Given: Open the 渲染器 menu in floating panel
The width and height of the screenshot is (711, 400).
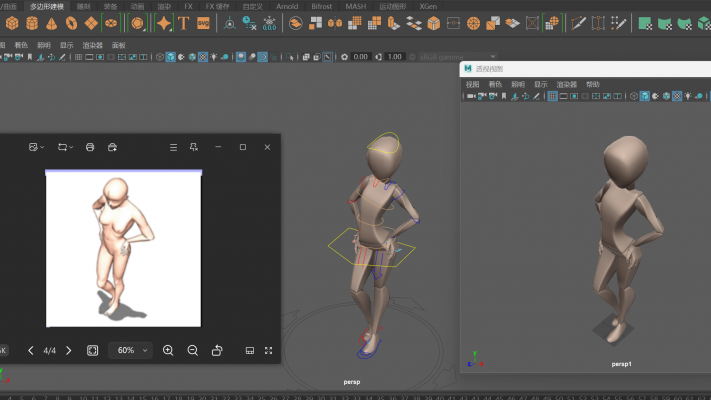Looking at the screenshot, I should point(566,84).
